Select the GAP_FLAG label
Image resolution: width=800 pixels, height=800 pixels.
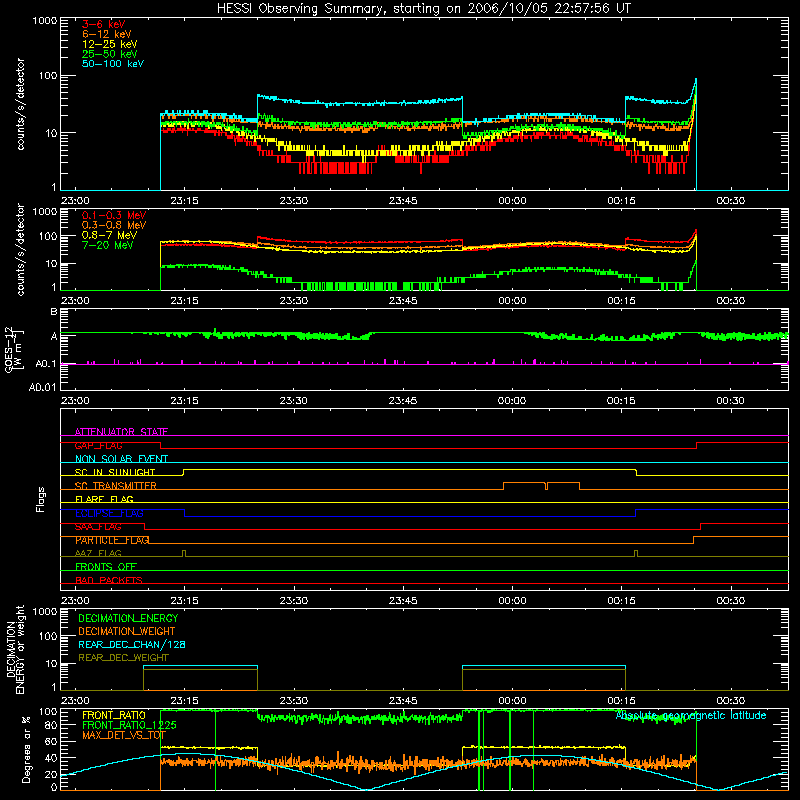coord(98,445)
